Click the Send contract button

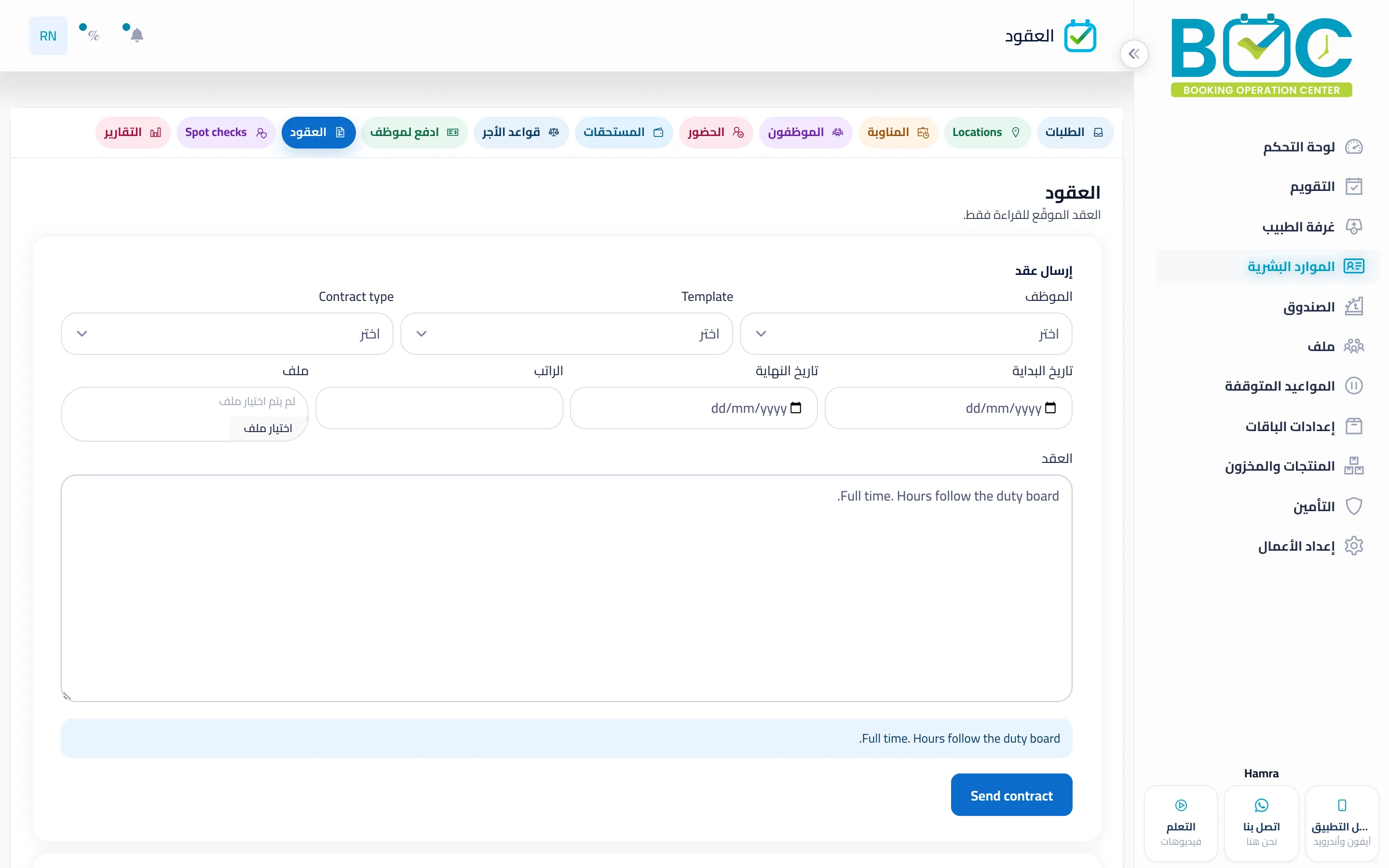pyautogui.click(x=1011, y=795)
